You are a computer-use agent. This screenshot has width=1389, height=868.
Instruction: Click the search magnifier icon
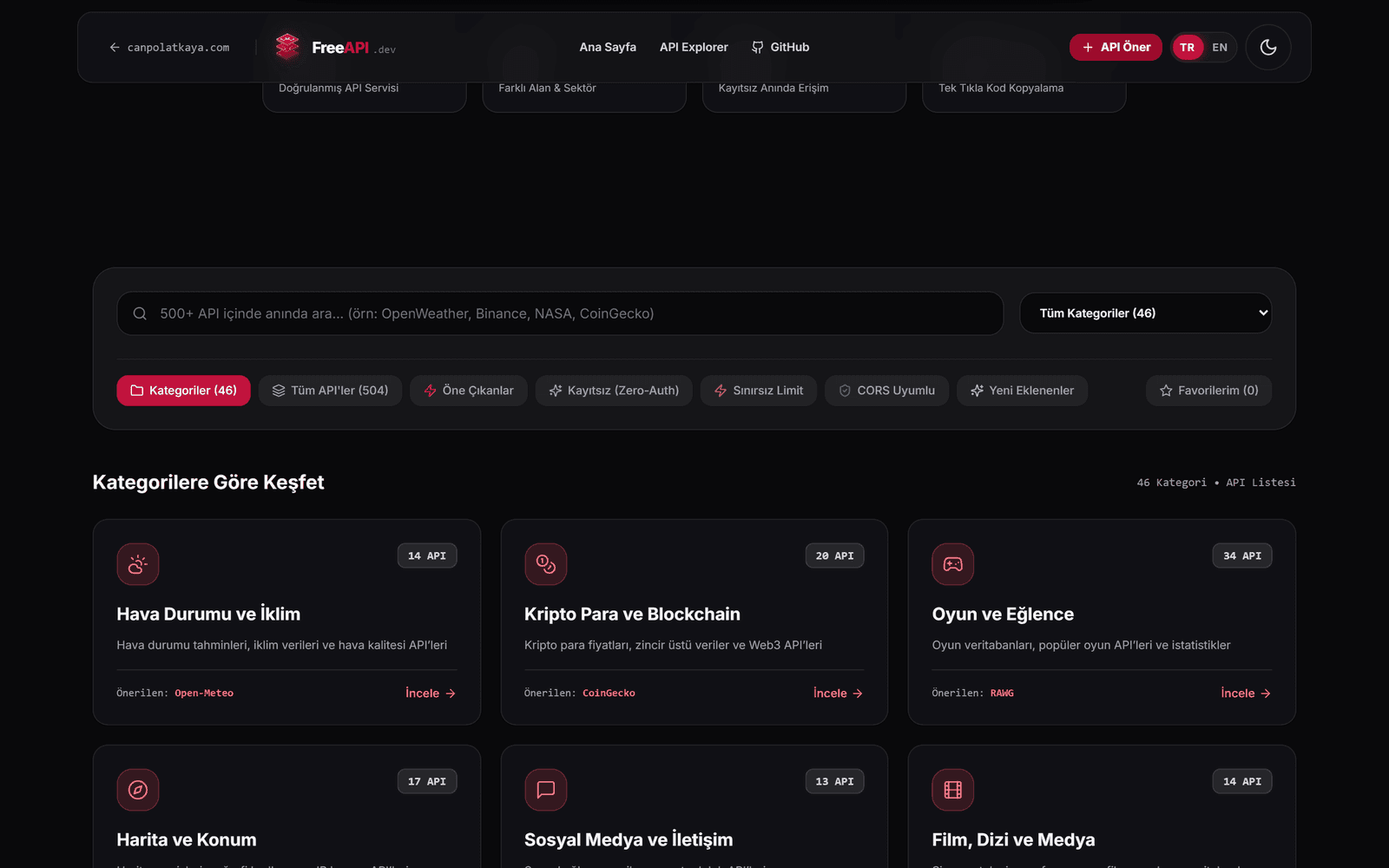[x=140, y=313]
